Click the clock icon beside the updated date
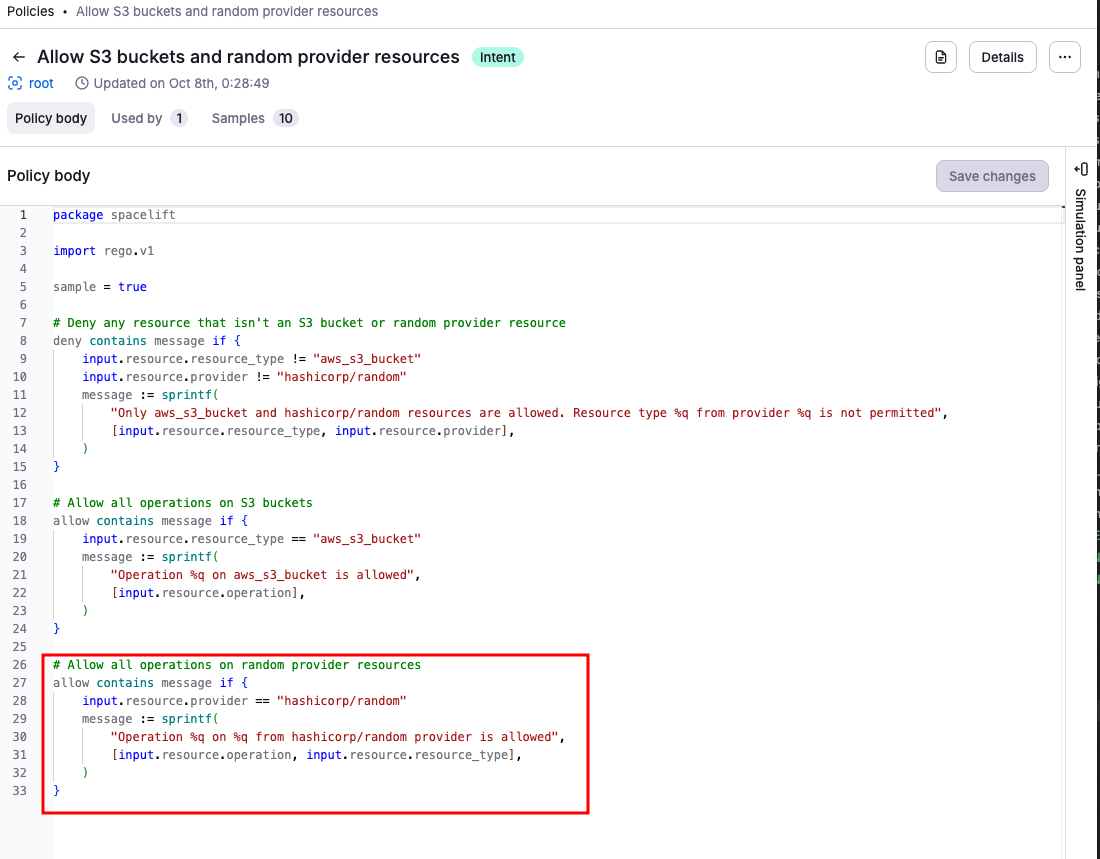This screenshot has width=1100, height=859. click(82, 83)
